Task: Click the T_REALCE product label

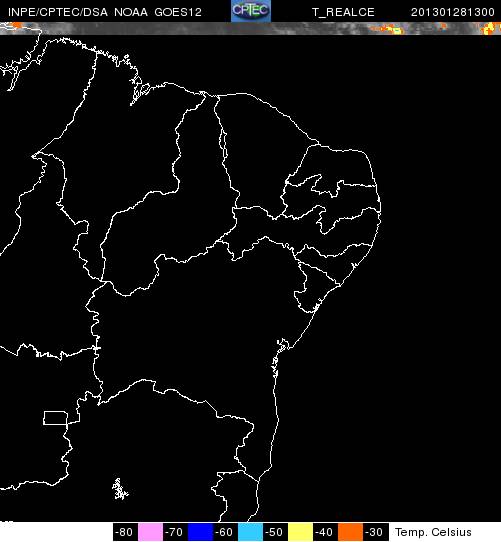Action: (343, 13)
